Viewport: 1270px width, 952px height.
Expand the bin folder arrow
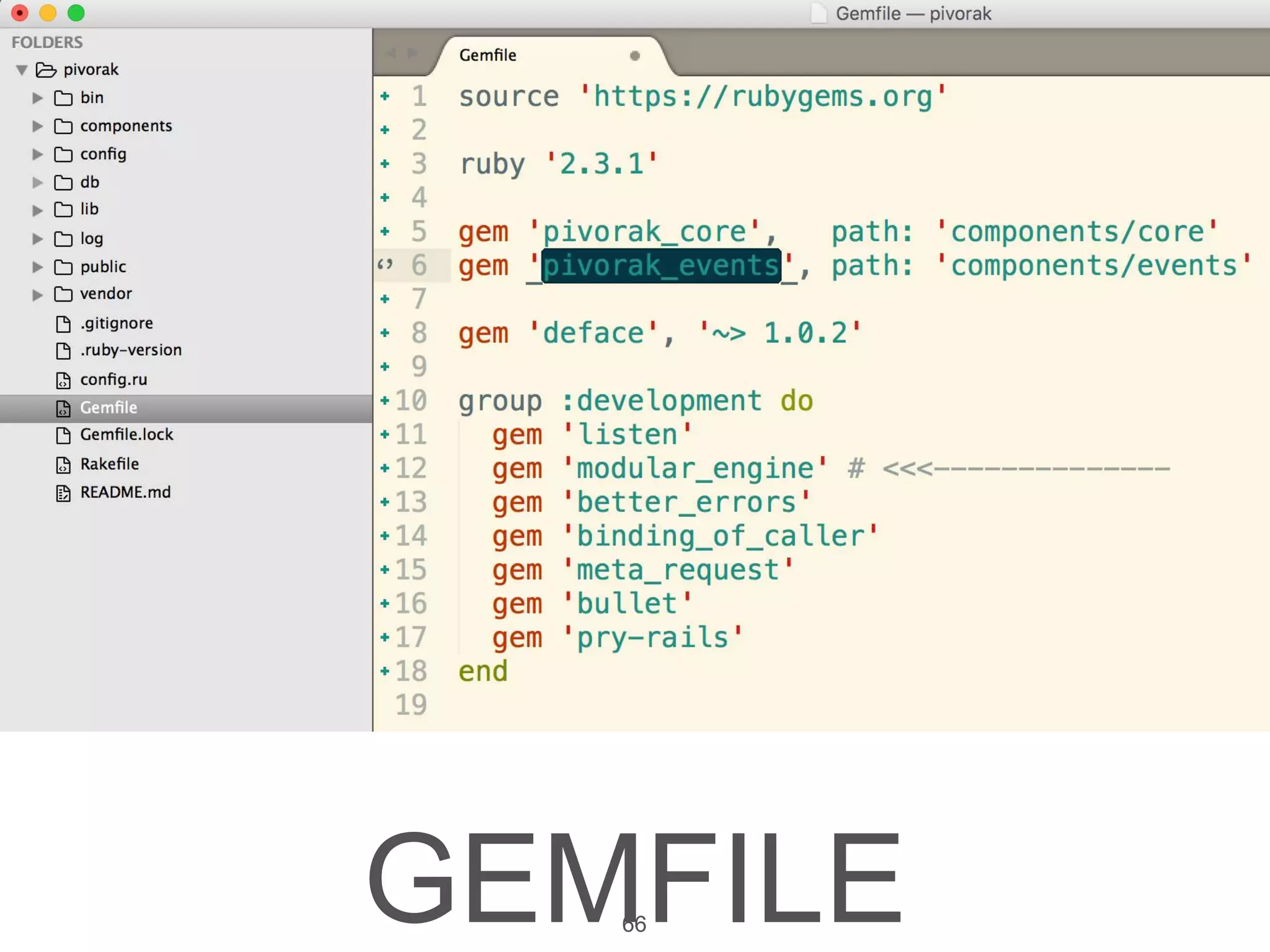coord(37,98)
